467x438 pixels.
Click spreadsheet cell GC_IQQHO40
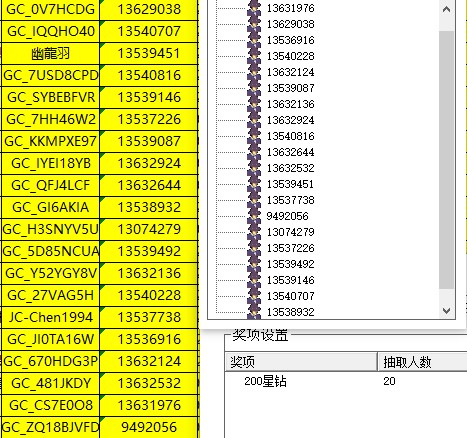[x=50, y=31]
